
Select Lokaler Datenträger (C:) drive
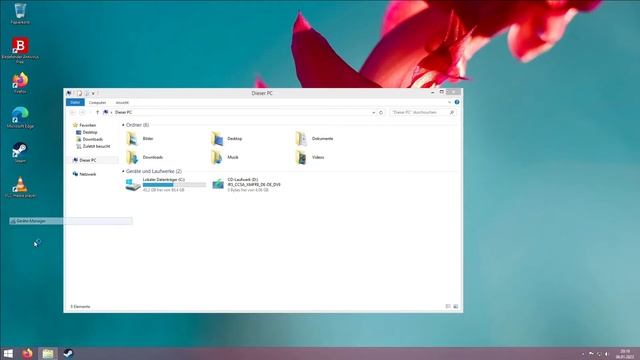165,184
